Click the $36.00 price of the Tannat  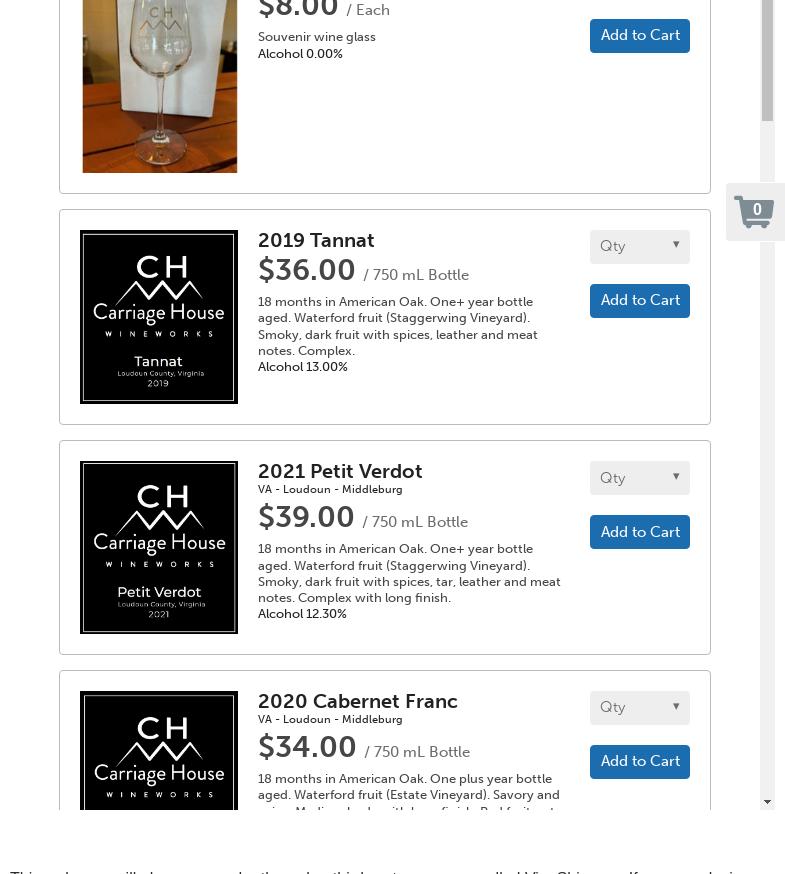(306, 270)
